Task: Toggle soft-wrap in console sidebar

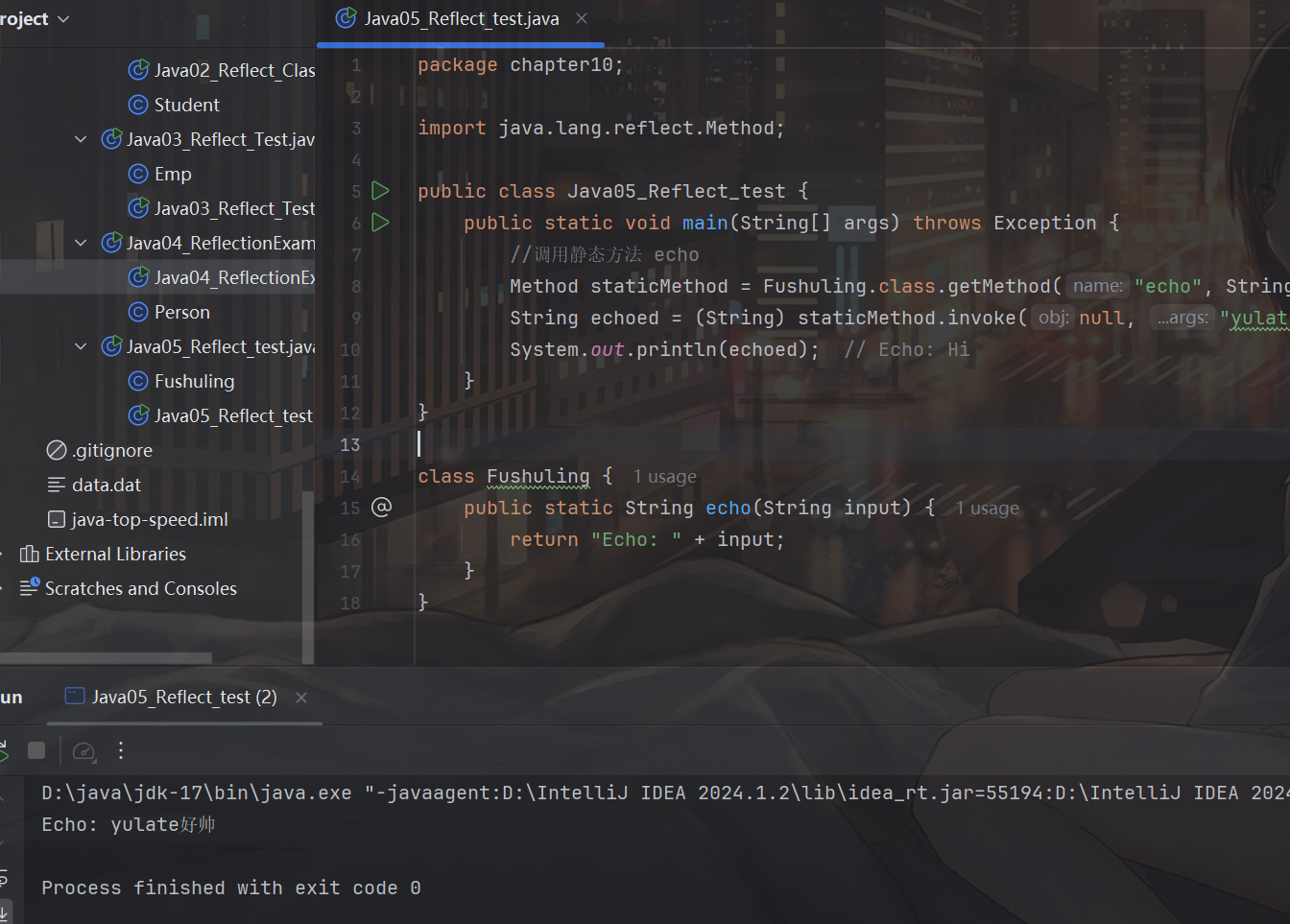Action: [x=4, y=877]
